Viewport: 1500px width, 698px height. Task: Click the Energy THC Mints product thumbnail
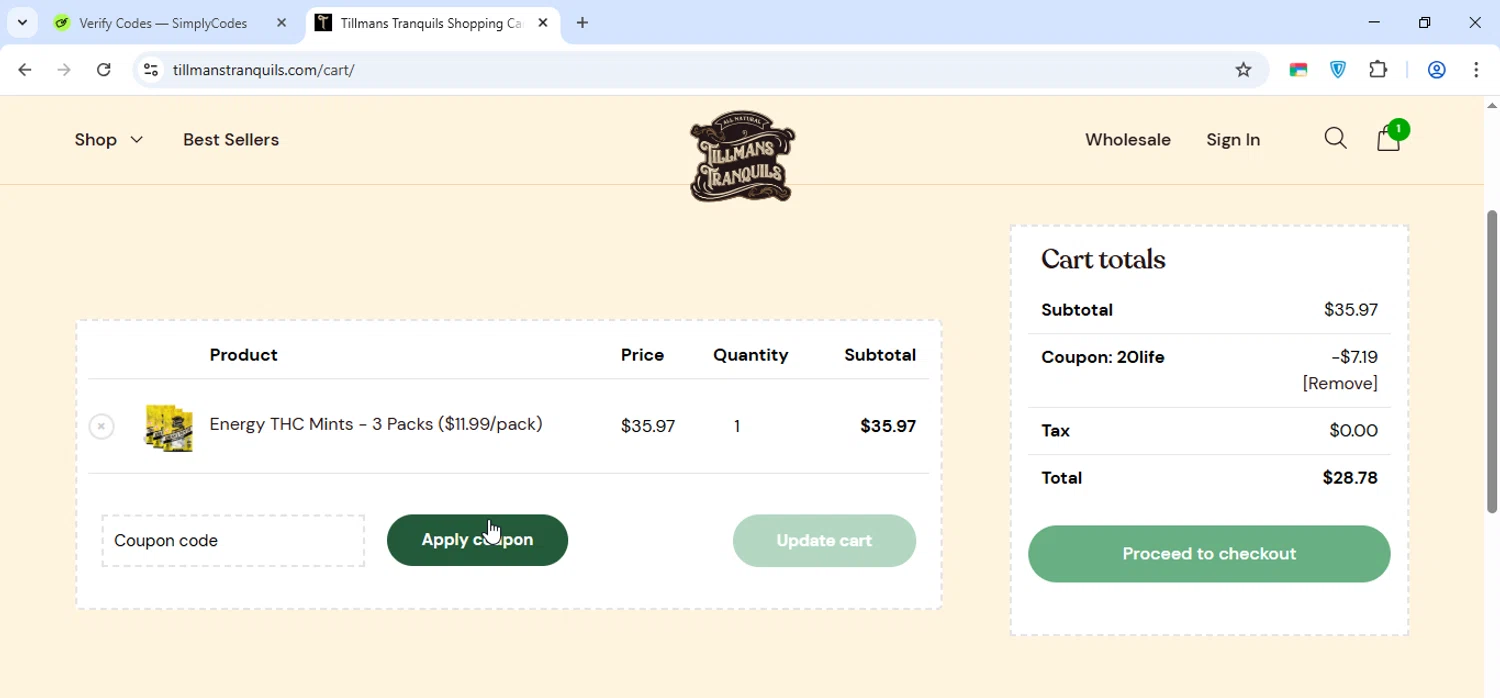[x=169, y=428]
